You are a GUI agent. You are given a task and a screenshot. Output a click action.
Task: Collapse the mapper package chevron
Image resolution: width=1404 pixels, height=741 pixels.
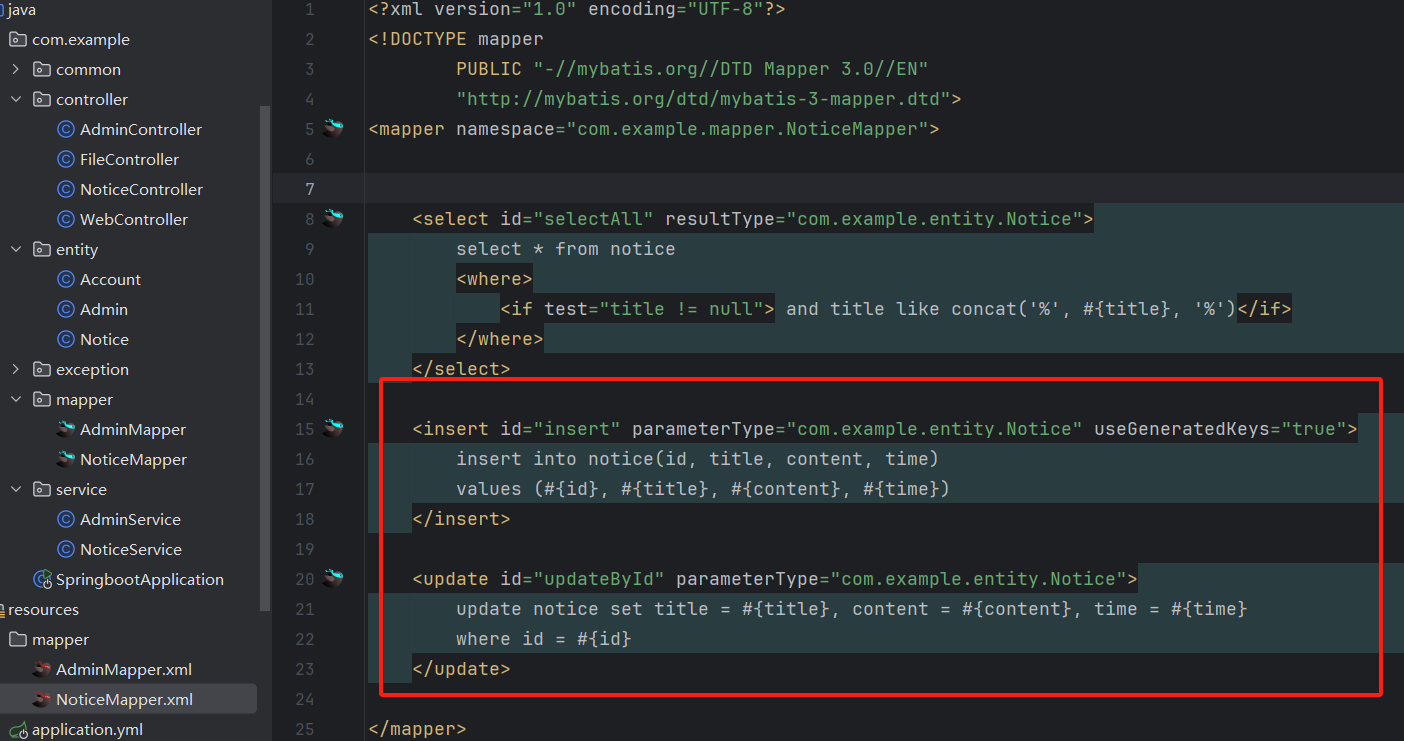pyautogui.click(x=16, y=399)
